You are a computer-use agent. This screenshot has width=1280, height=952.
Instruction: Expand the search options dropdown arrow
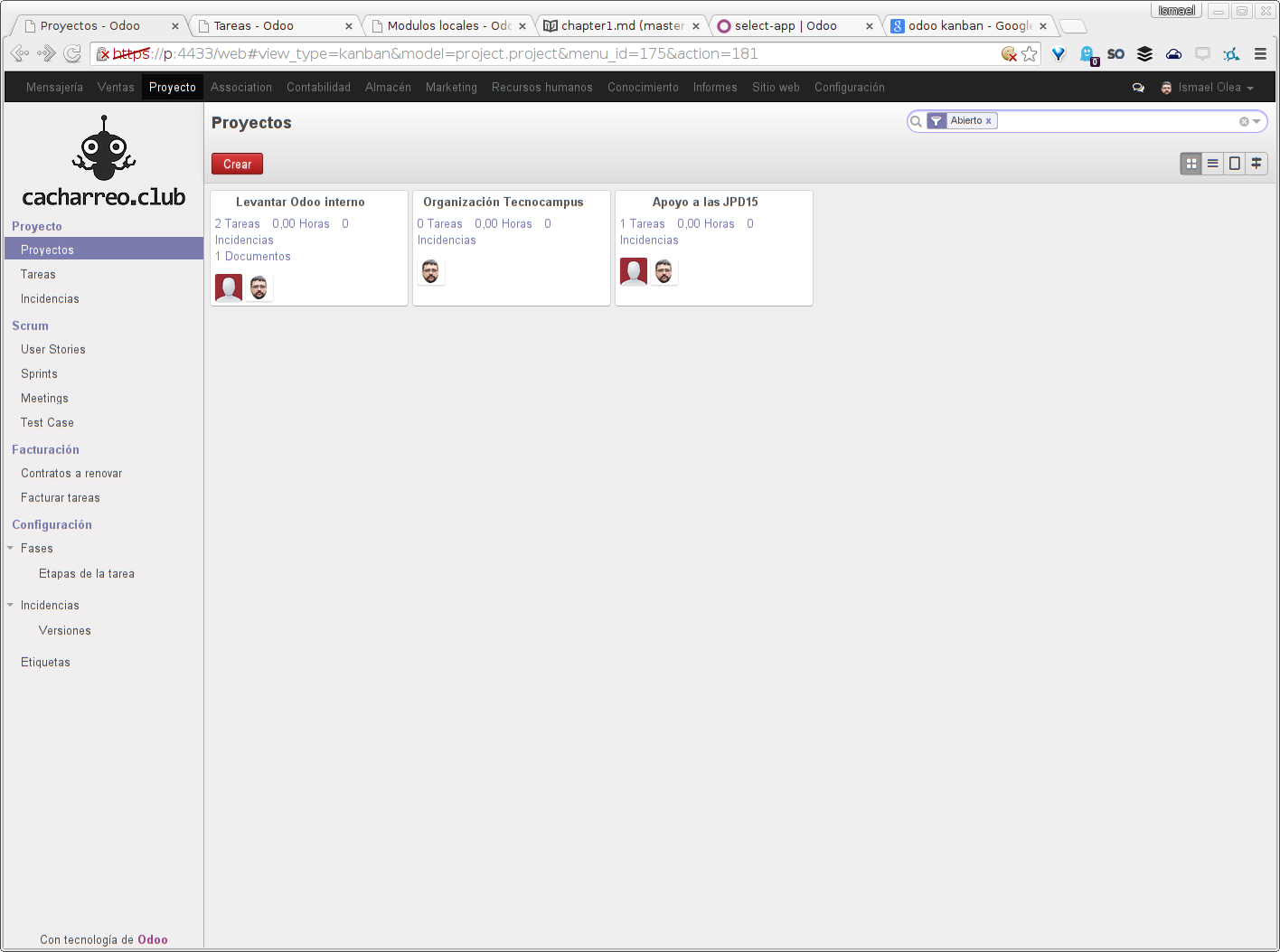[1256, 121]
